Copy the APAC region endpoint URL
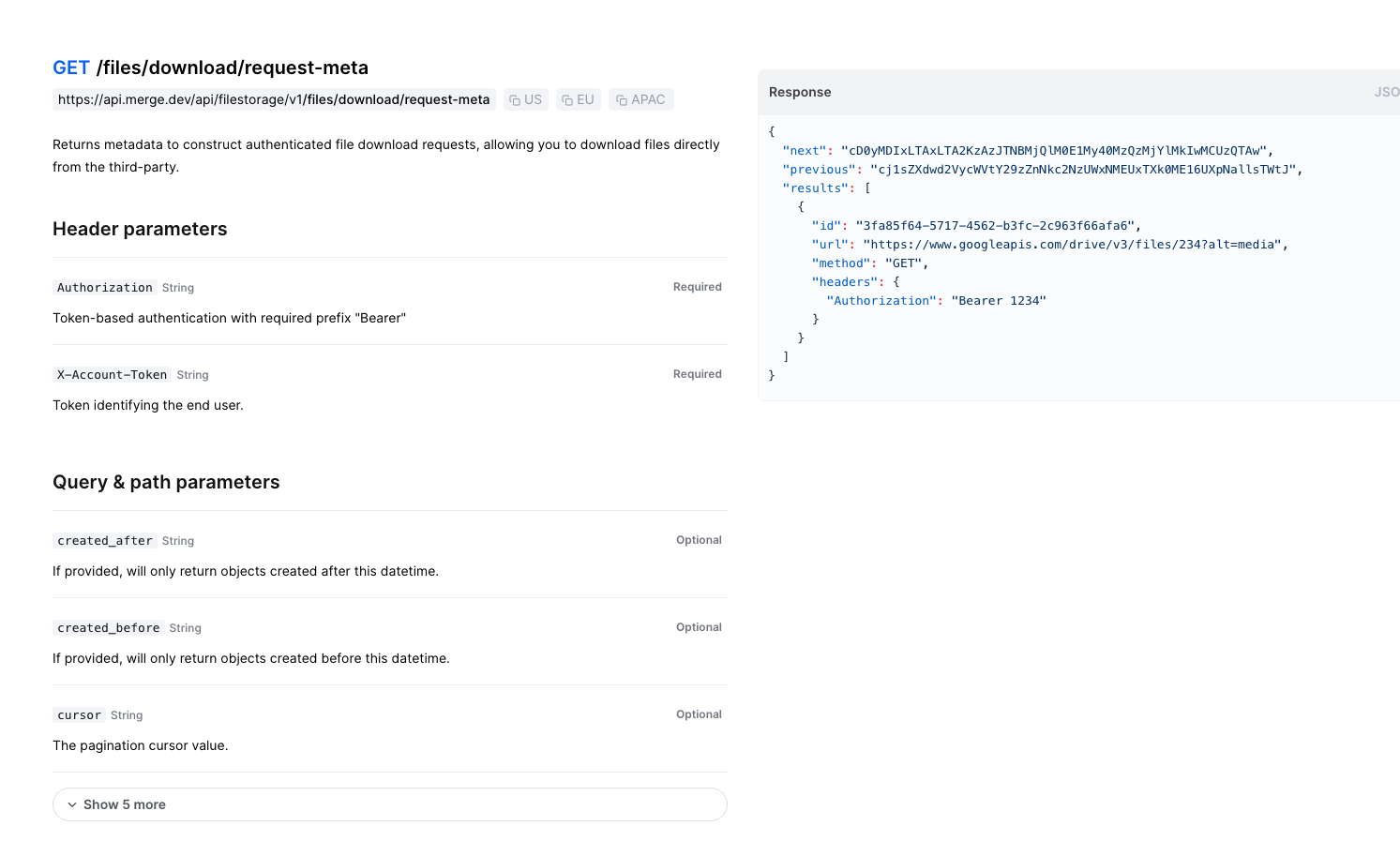This screenshot has width=1400, height=856. coord(640,99)
